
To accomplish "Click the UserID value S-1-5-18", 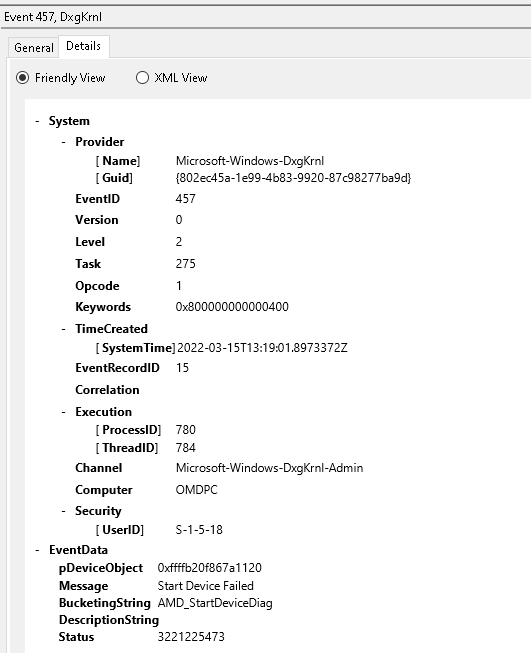I will pos(199,530).
